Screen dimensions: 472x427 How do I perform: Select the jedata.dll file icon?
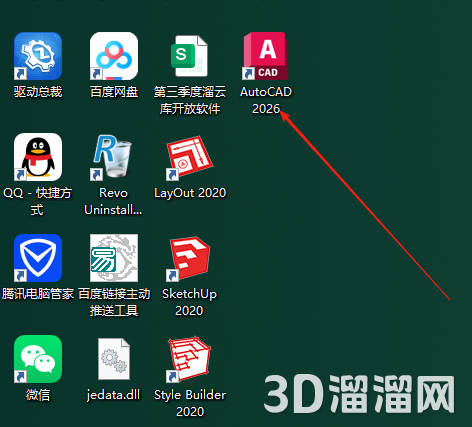114,359
